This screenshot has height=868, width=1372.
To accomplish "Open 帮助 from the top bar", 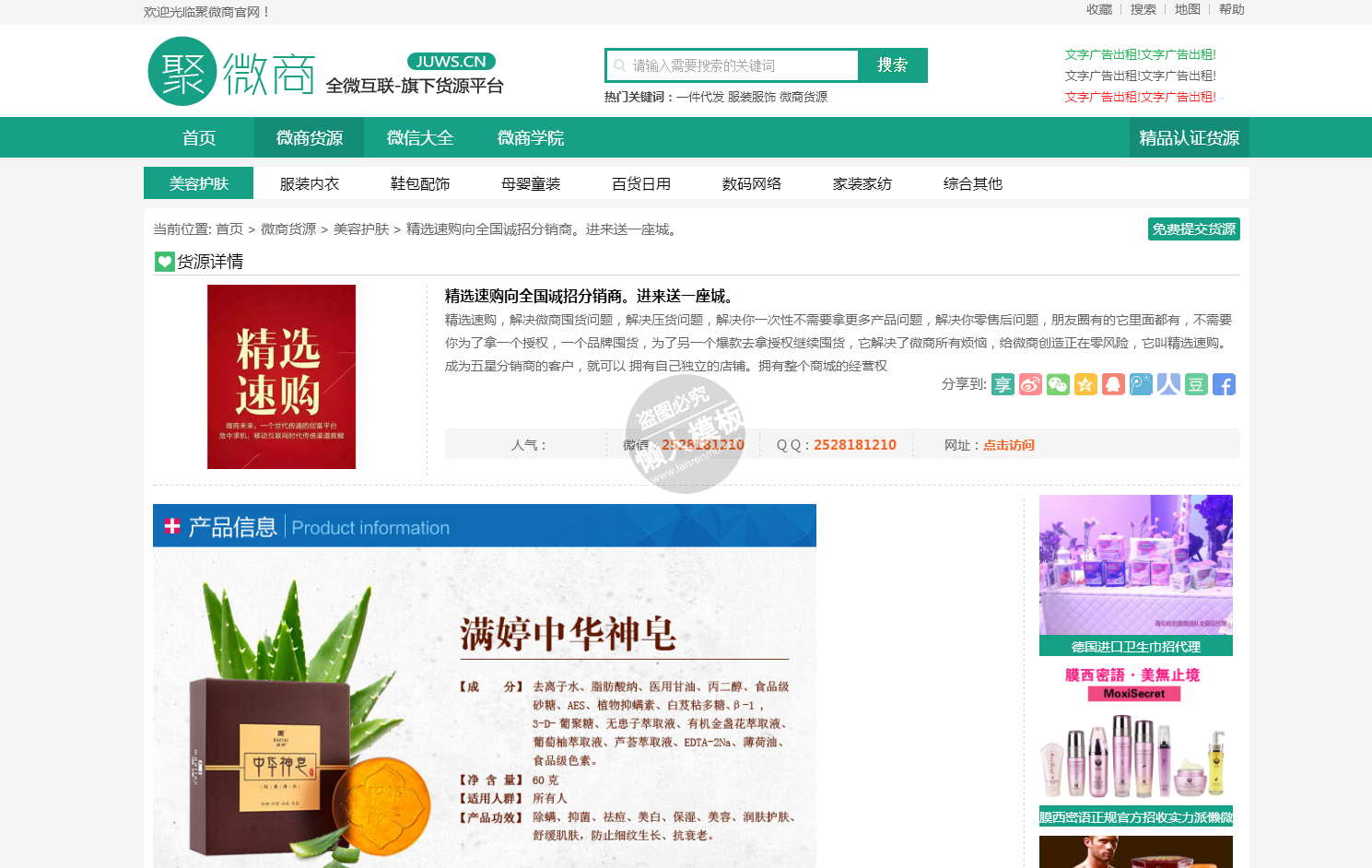I will click(x=1232, y=9).
